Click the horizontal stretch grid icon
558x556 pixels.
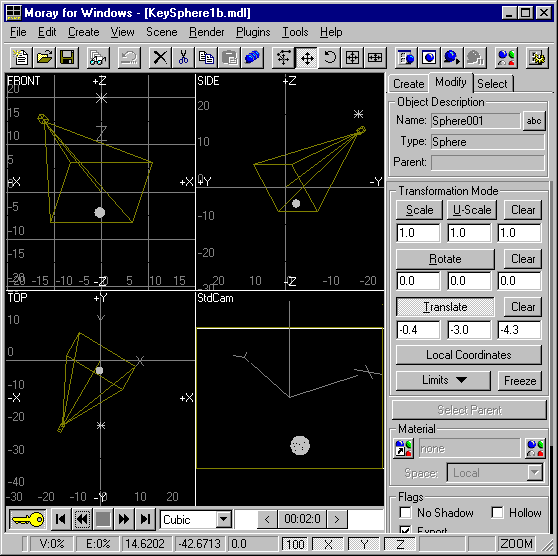click(375, 57)
